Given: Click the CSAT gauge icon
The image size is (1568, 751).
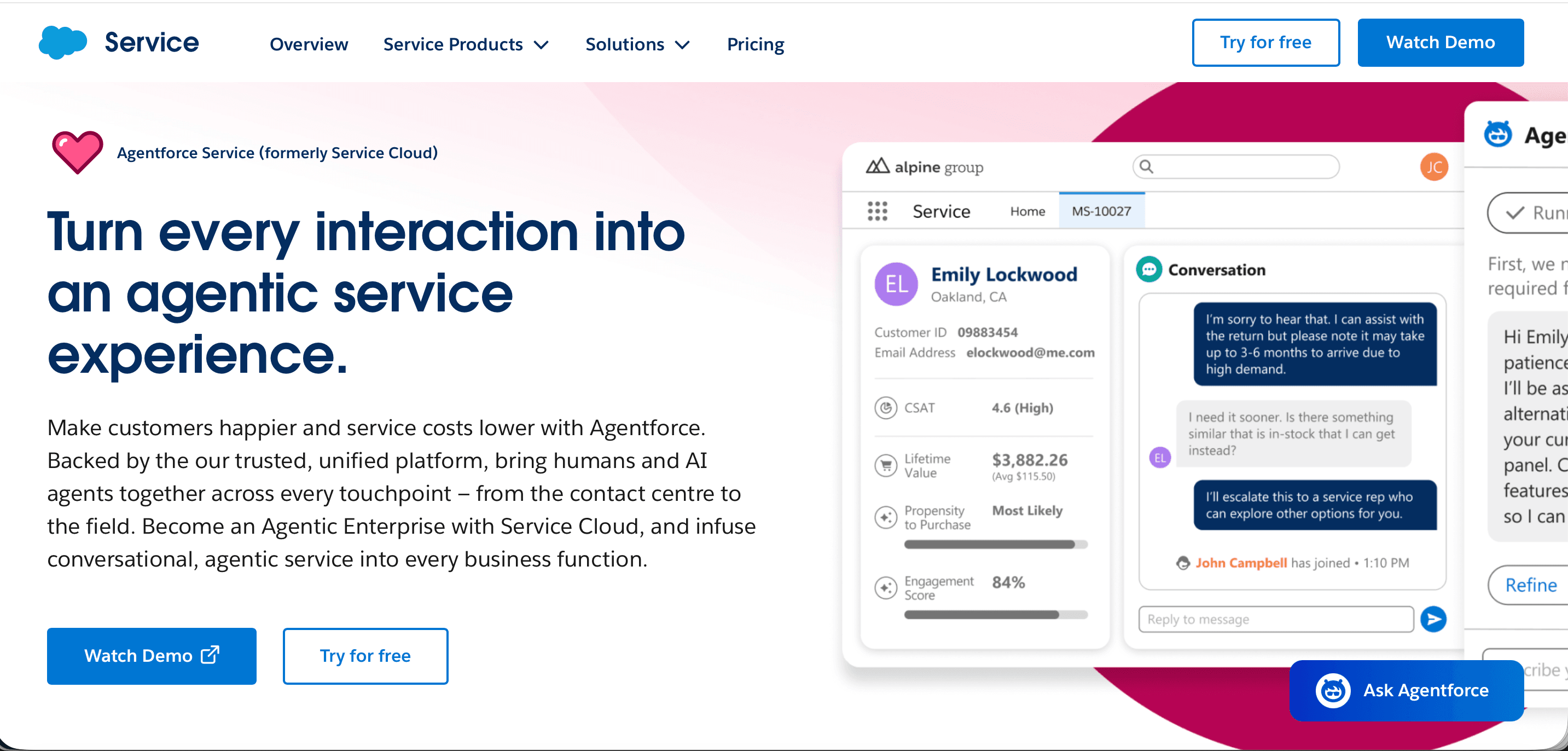Looking at the screenshot, I should tap(886, 407).
